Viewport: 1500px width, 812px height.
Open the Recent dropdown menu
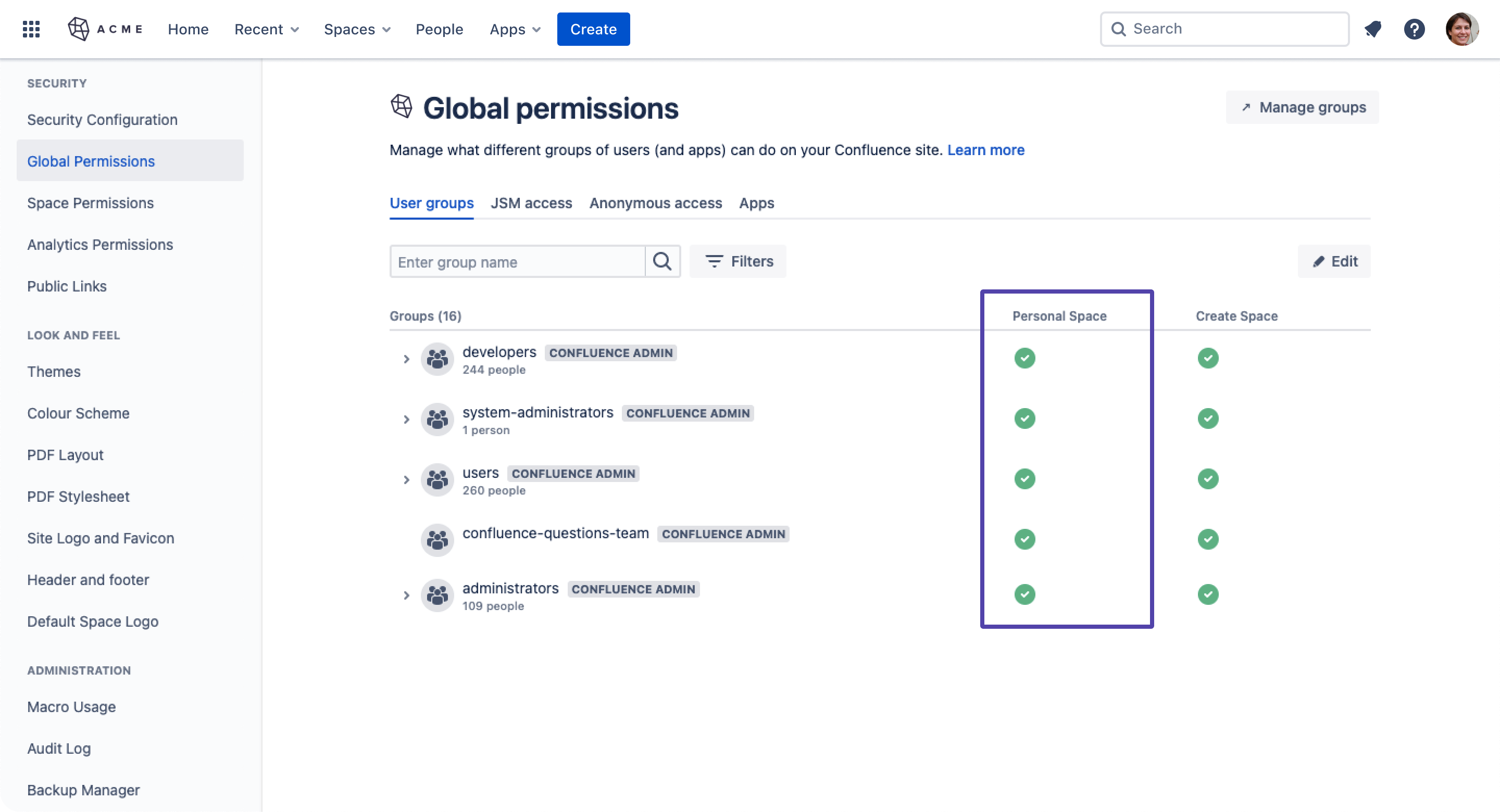pyautogui.click(x=266, y=29)
